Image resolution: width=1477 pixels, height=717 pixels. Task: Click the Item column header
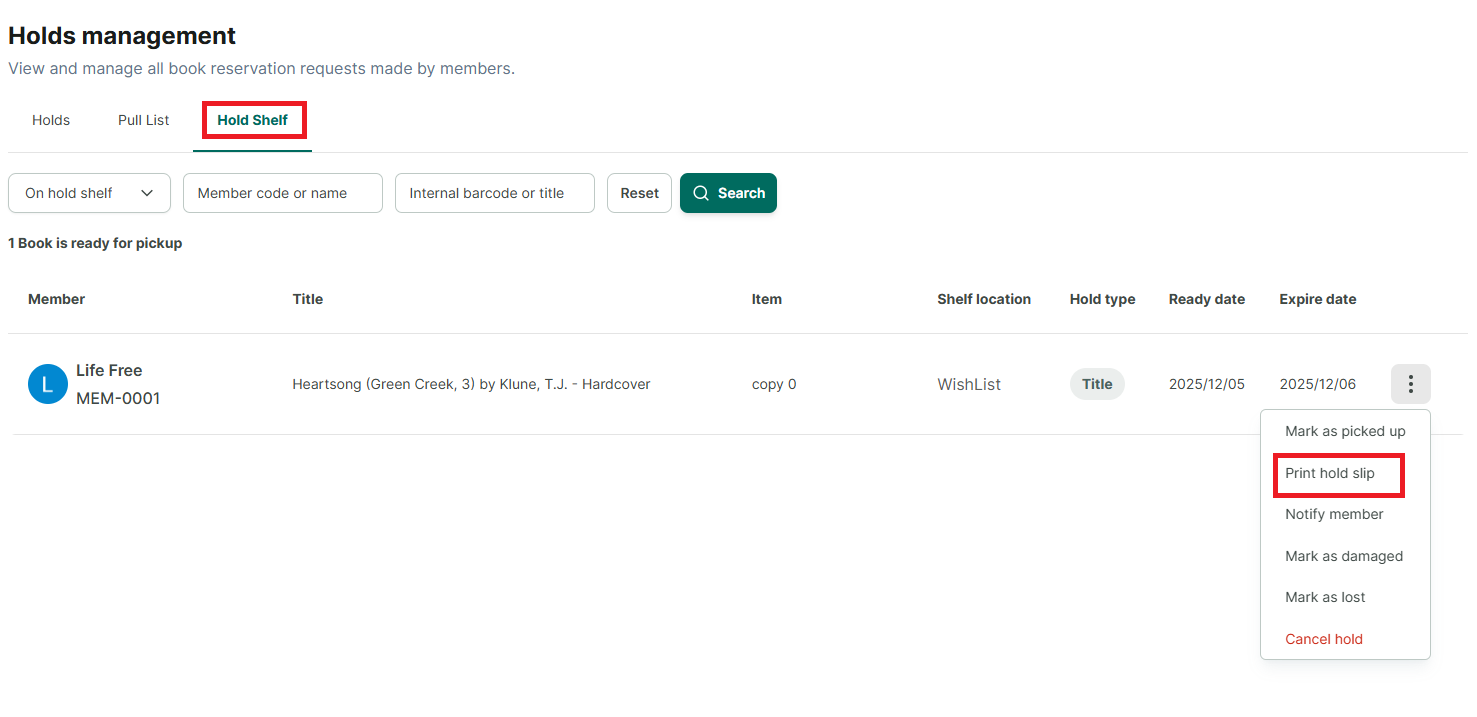(x=767, y=299)
